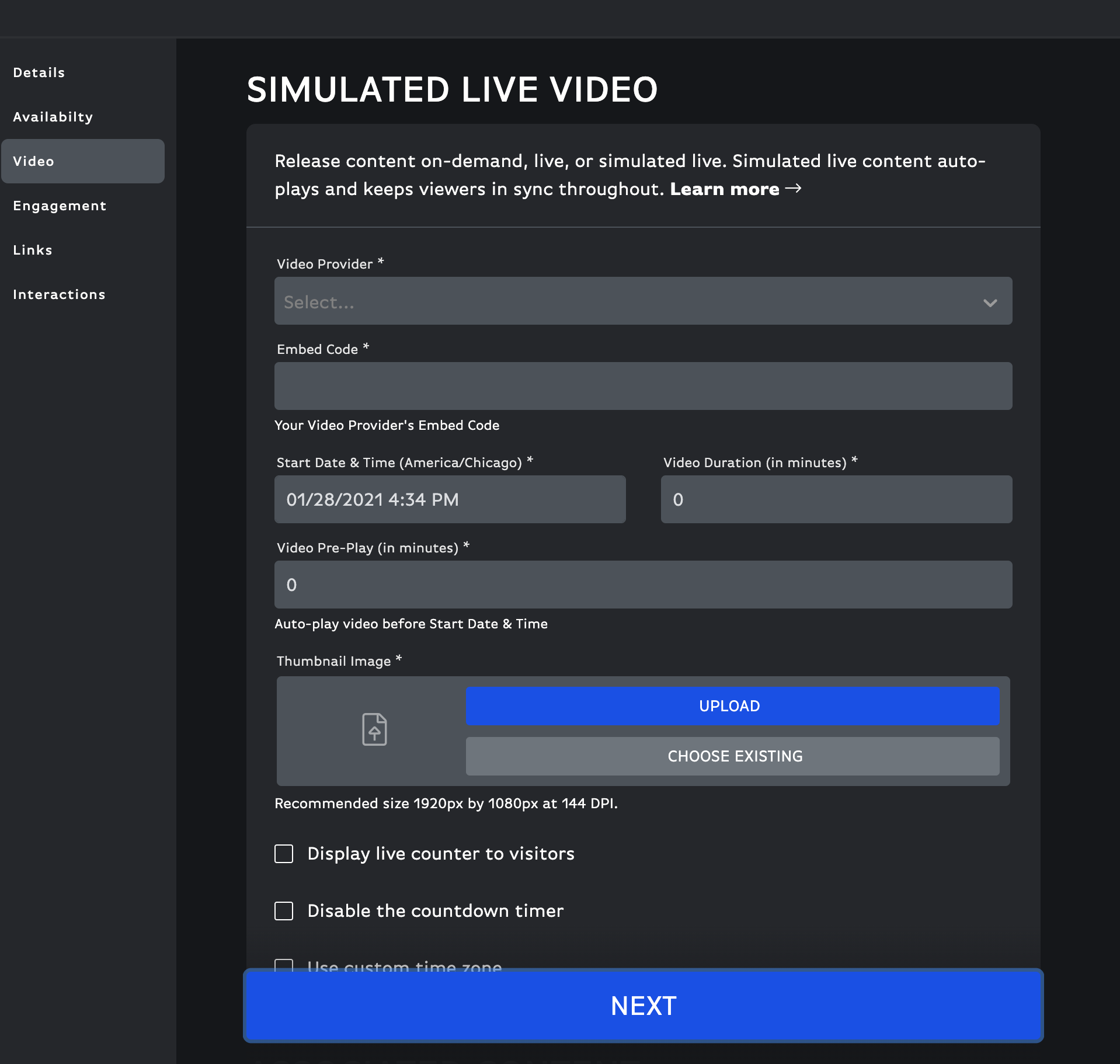Click the thumbnail file upload icon

click(x=374, y=729)
